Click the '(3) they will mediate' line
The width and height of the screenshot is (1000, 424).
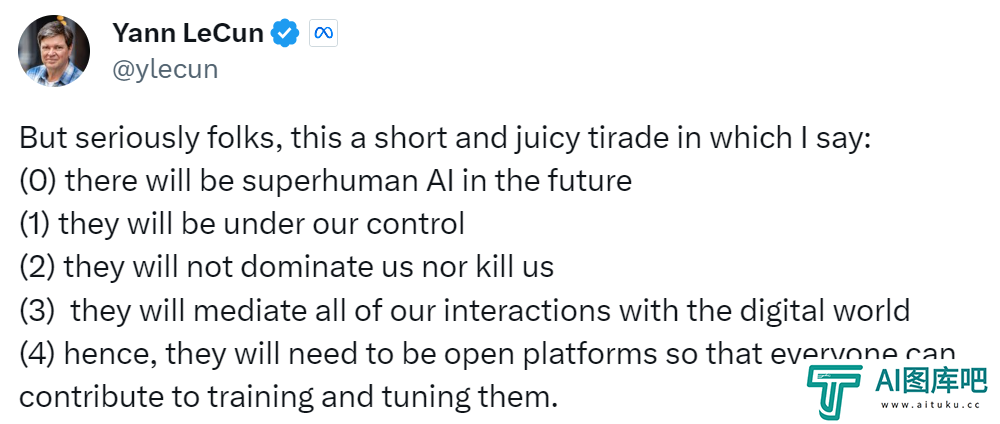click(465, 310)
